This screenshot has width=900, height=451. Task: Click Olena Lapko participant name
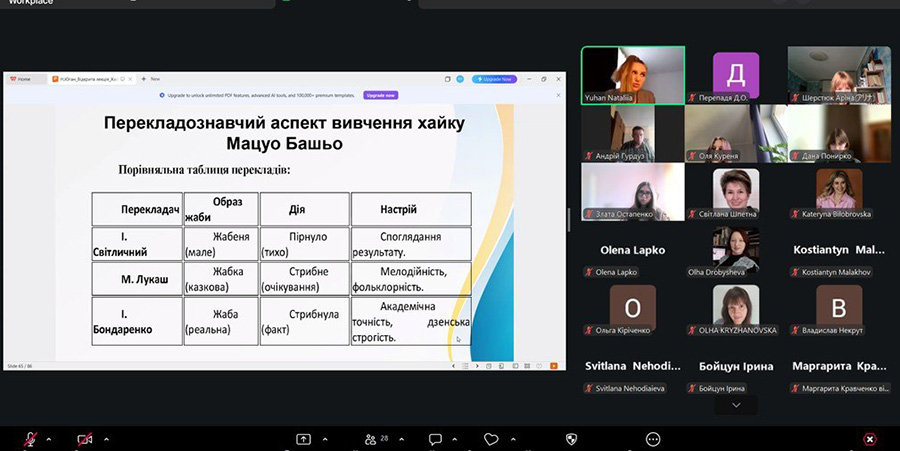tap(633, 250)
